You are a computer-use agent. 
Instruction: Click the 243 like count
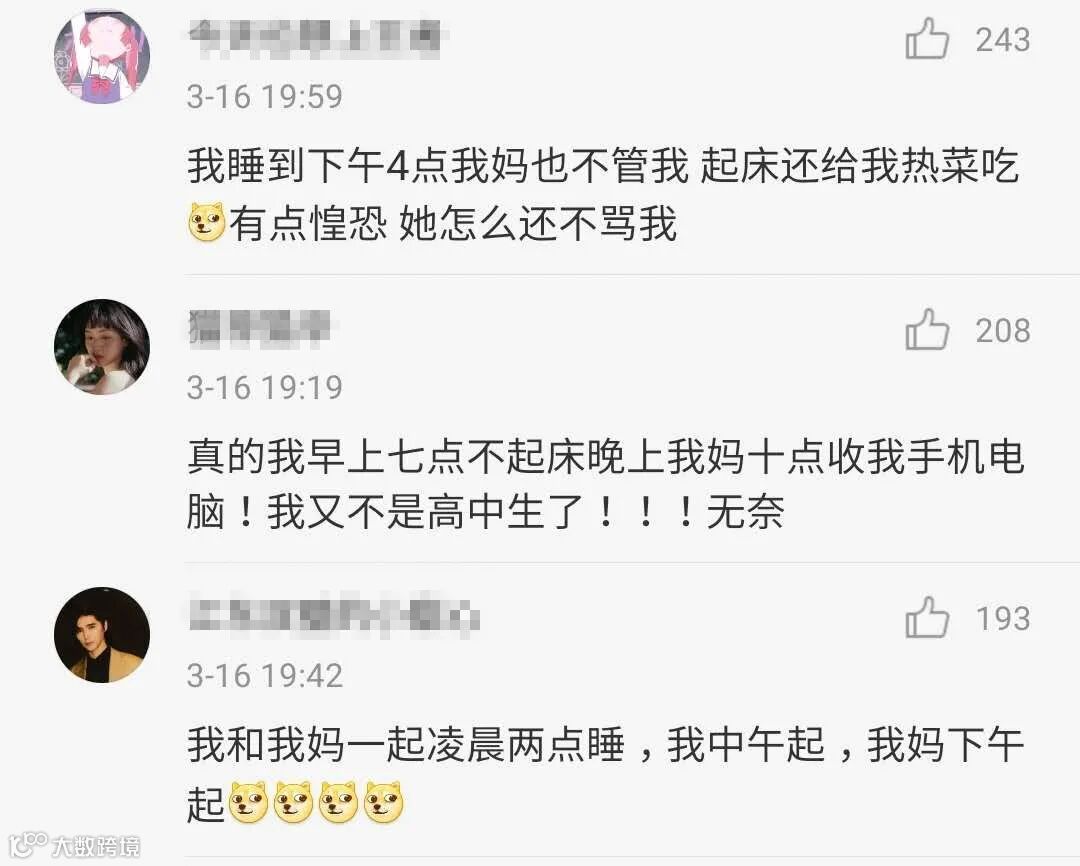[x=1003, y=40]
